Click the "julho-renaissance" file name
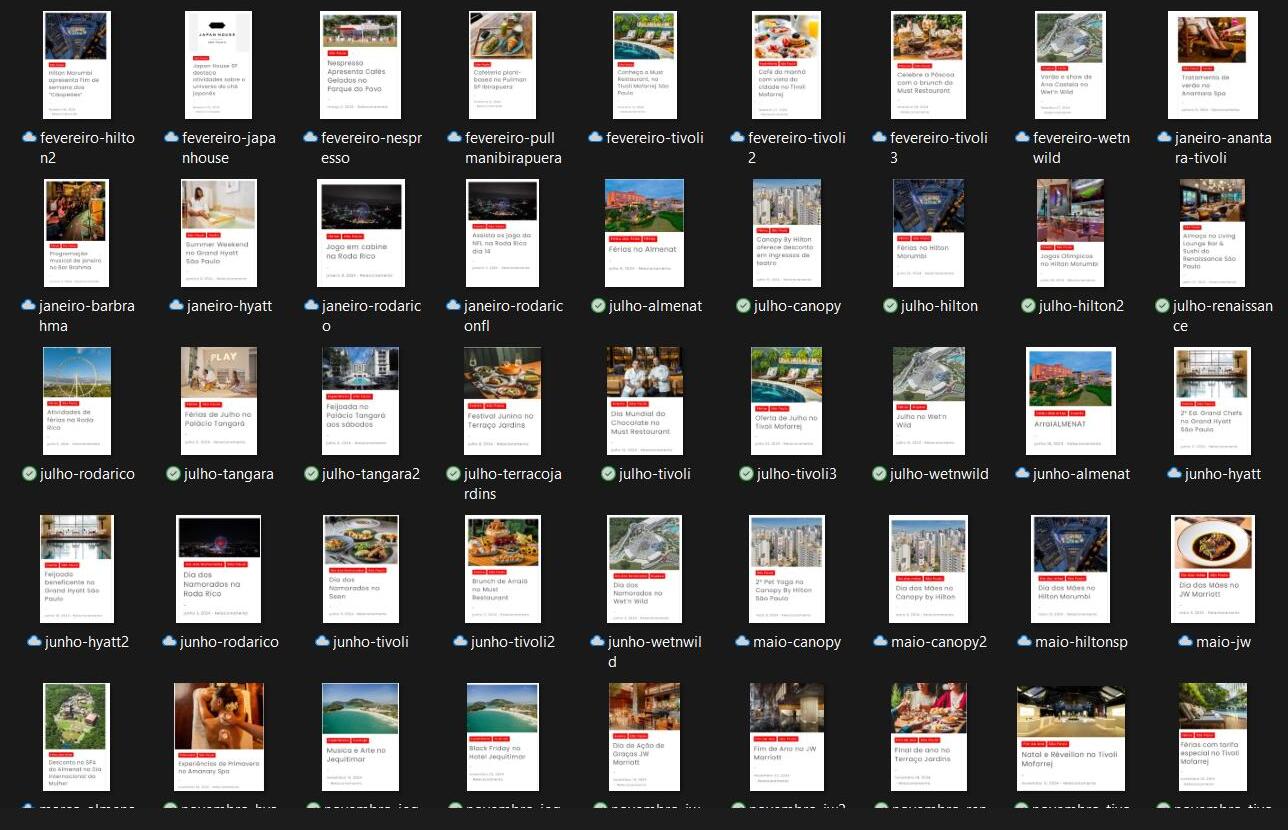The width and height of the screenshot is (1288, 830). click(x=1223, y=316)
